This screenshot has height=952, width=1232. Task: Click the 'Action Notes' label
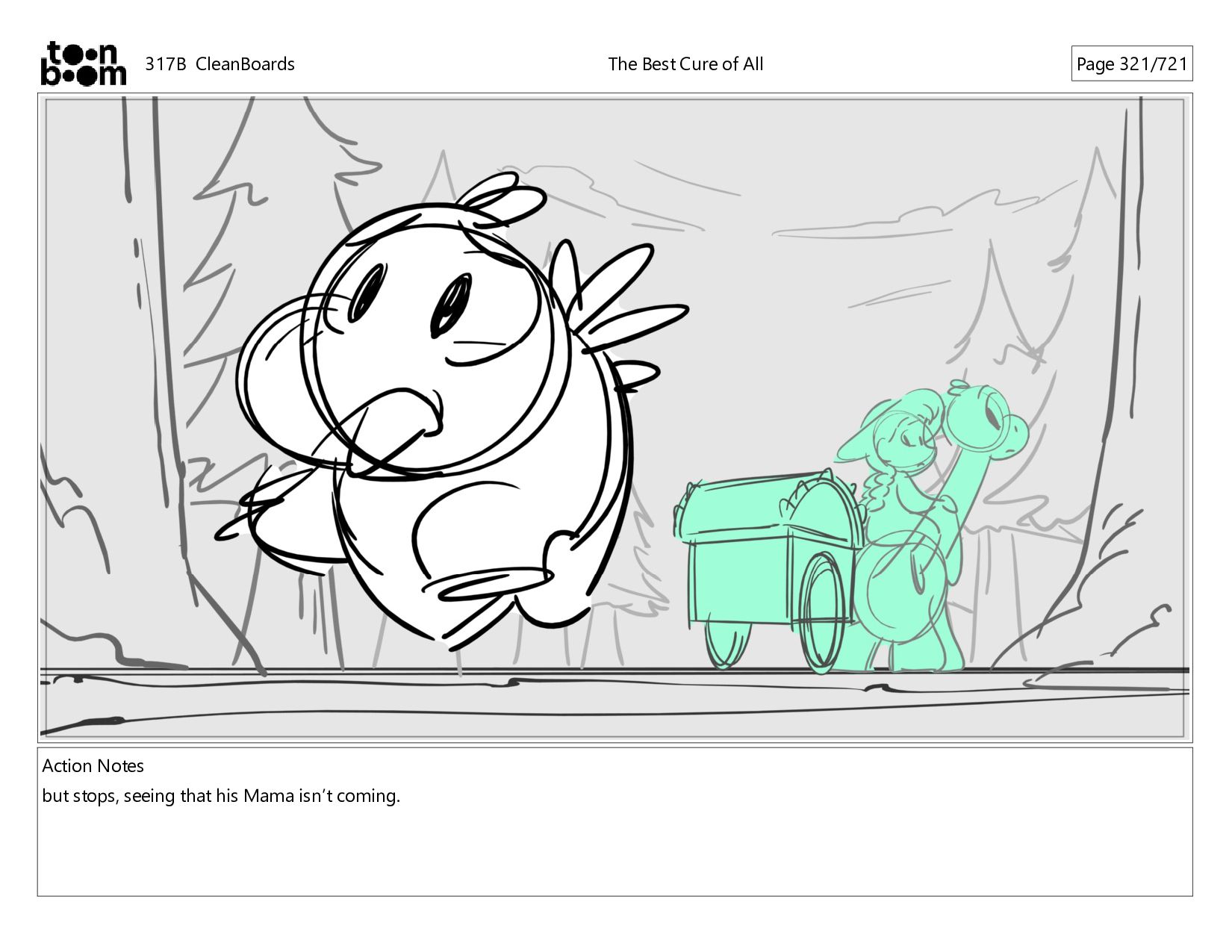pos(93,766)
